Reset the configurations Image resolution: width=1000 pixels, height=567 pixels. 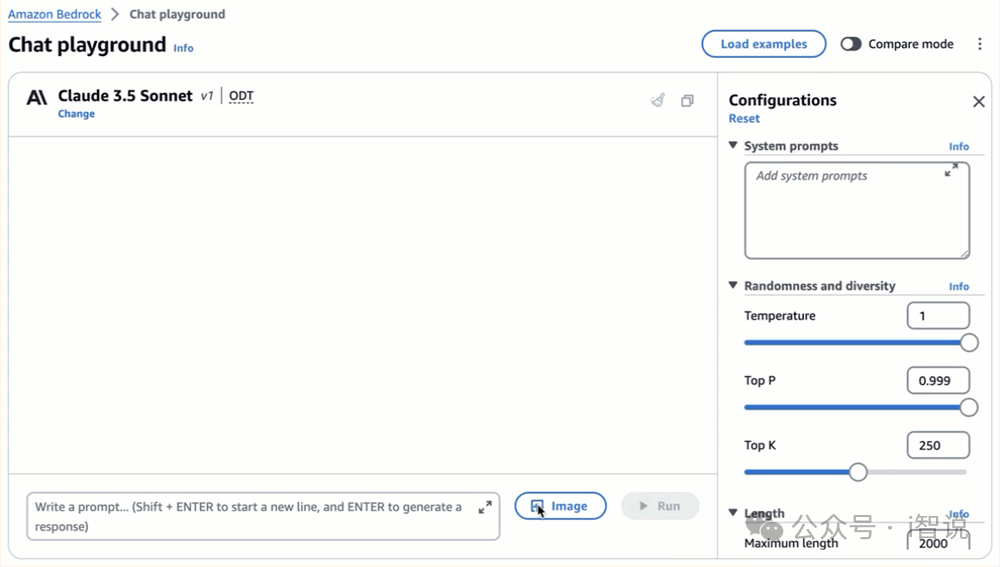744,118
